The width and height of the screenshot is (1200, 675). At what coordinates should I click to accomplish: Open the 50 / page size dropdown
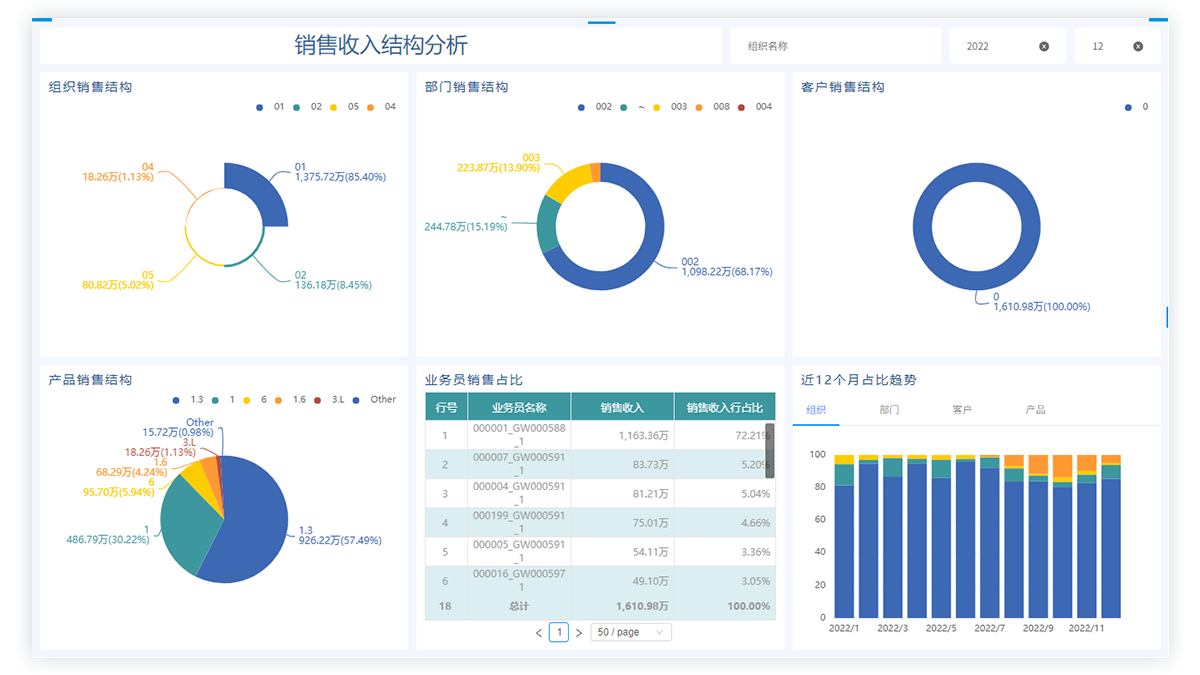pos(631,633)
